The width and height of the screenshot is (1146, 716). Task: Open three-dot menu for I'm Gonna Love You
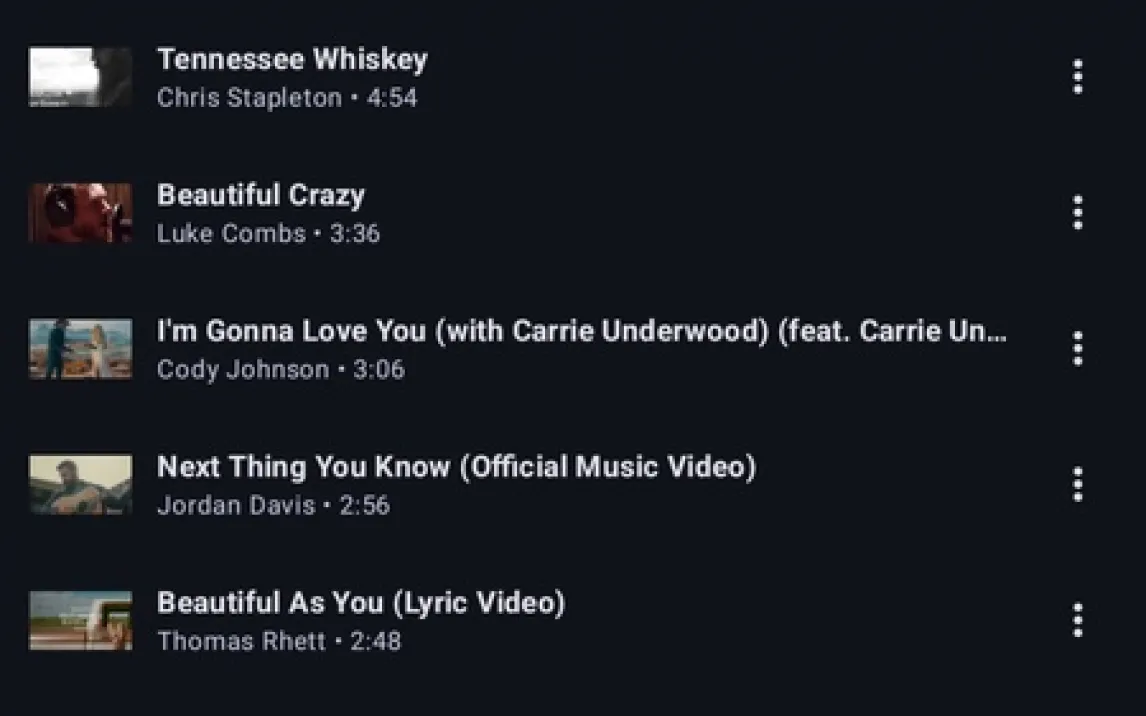coord(1077,349)
